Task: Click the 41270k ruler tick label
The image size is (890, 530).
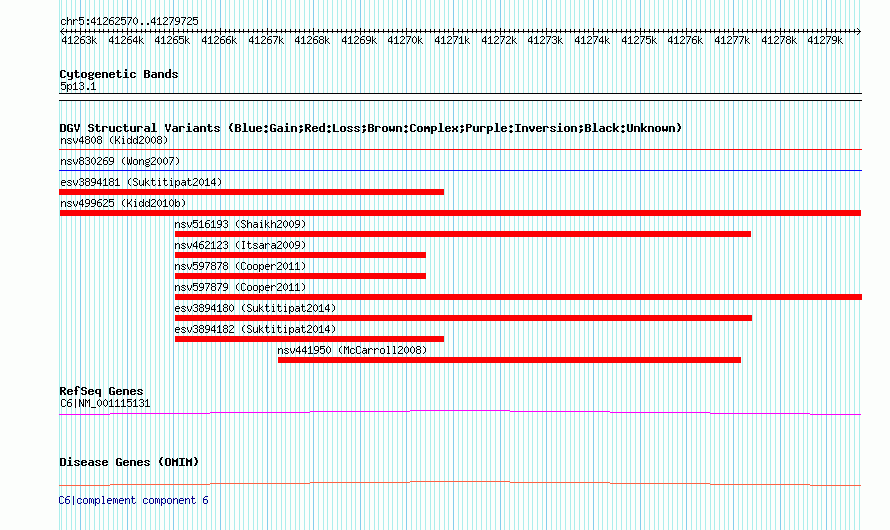Action: click(x=405, y=40)
